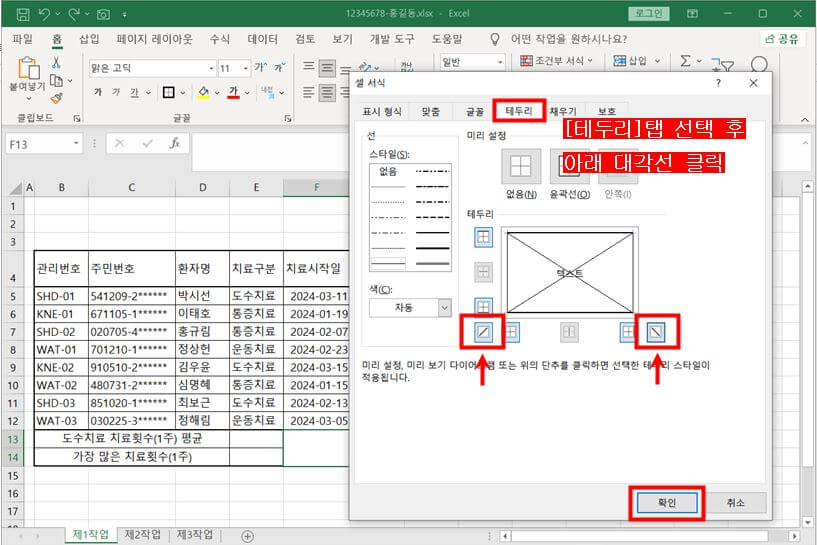Click the 공유 share button
Image resolution: width=817 pixels, height=545 pixels.
click(782, 39)
